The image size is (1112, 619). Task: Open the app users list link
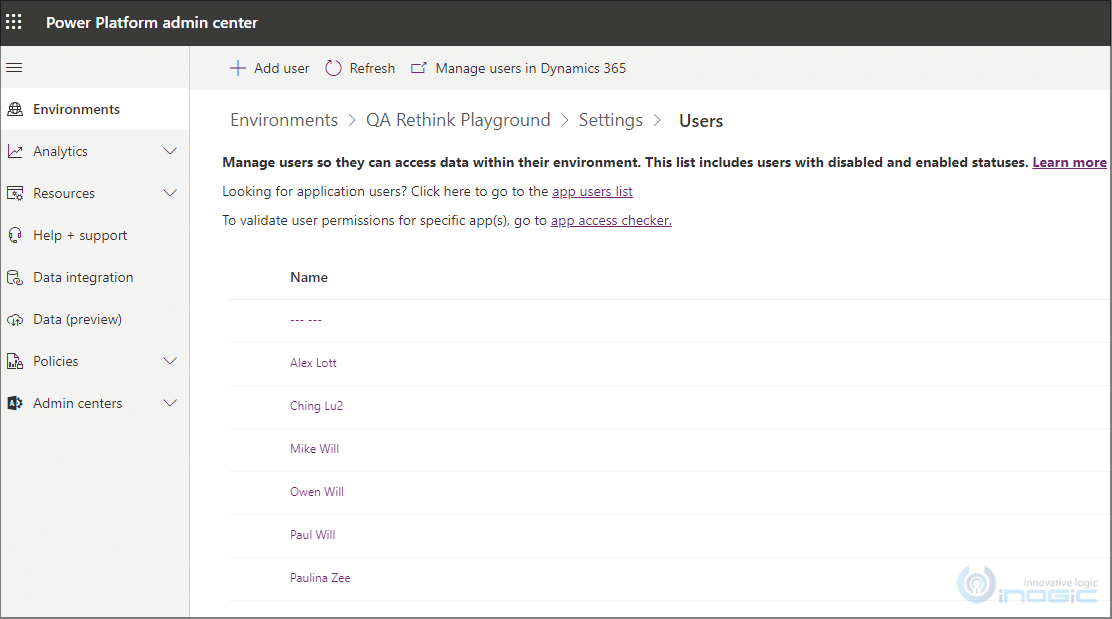point(592,191)
